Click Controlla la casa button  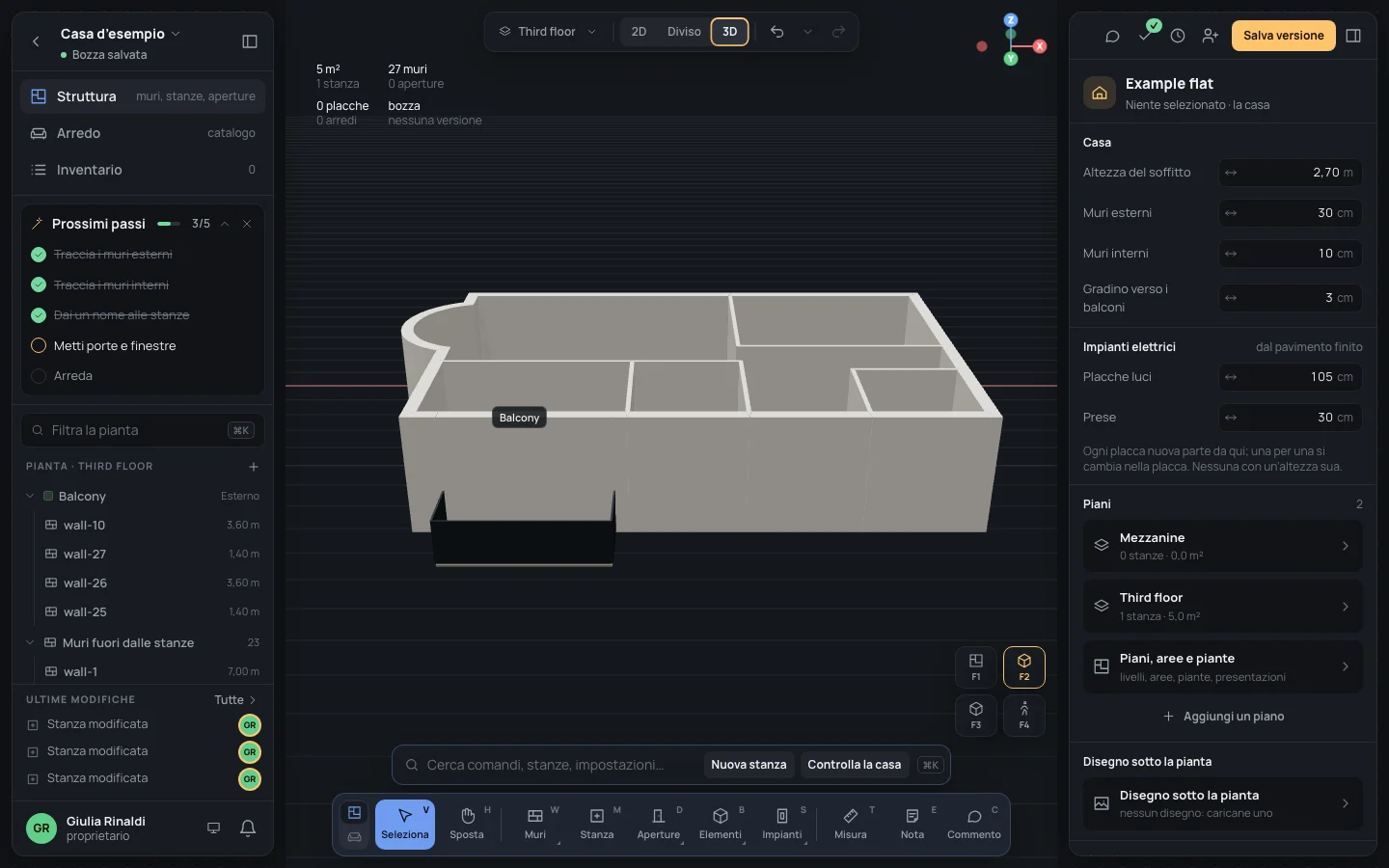[854, 765]
